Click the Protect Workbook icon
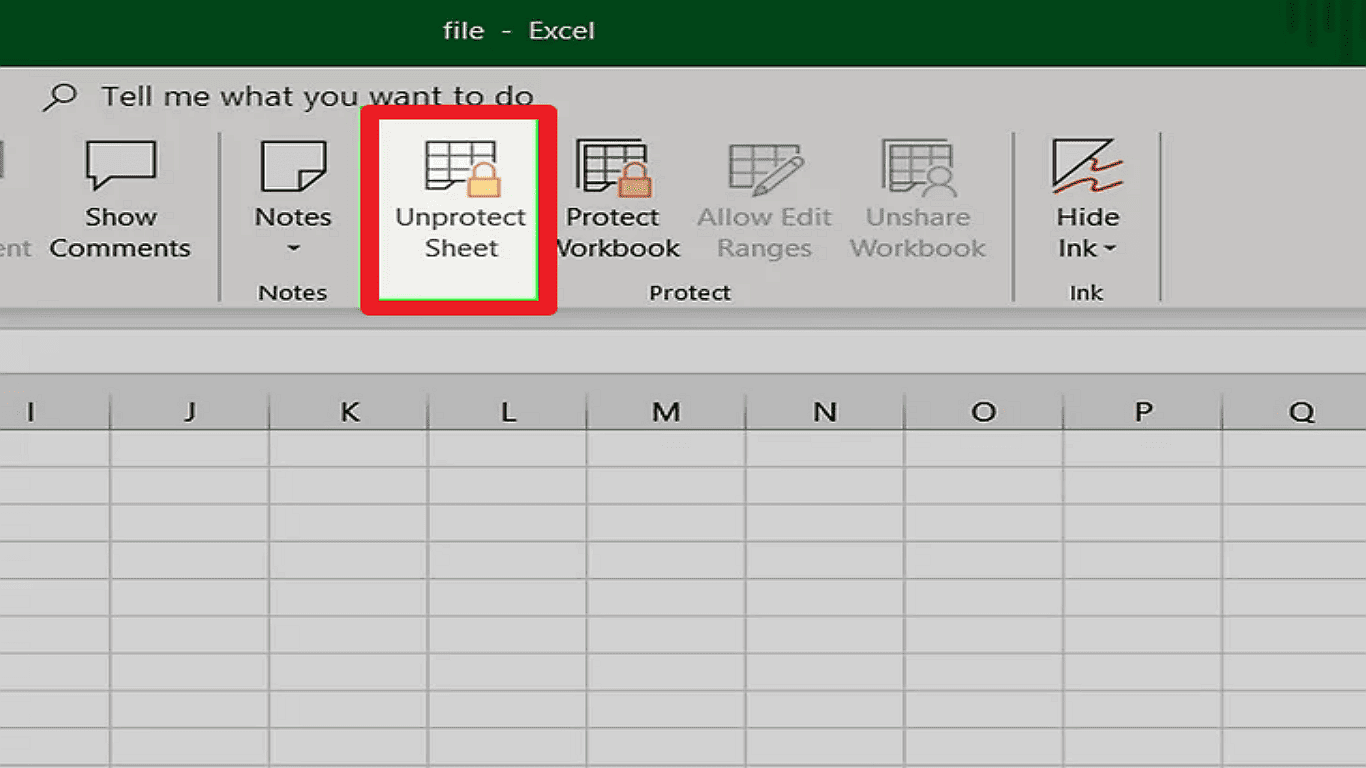Screen dimensions: 1366x768 [x=612, y=167]
